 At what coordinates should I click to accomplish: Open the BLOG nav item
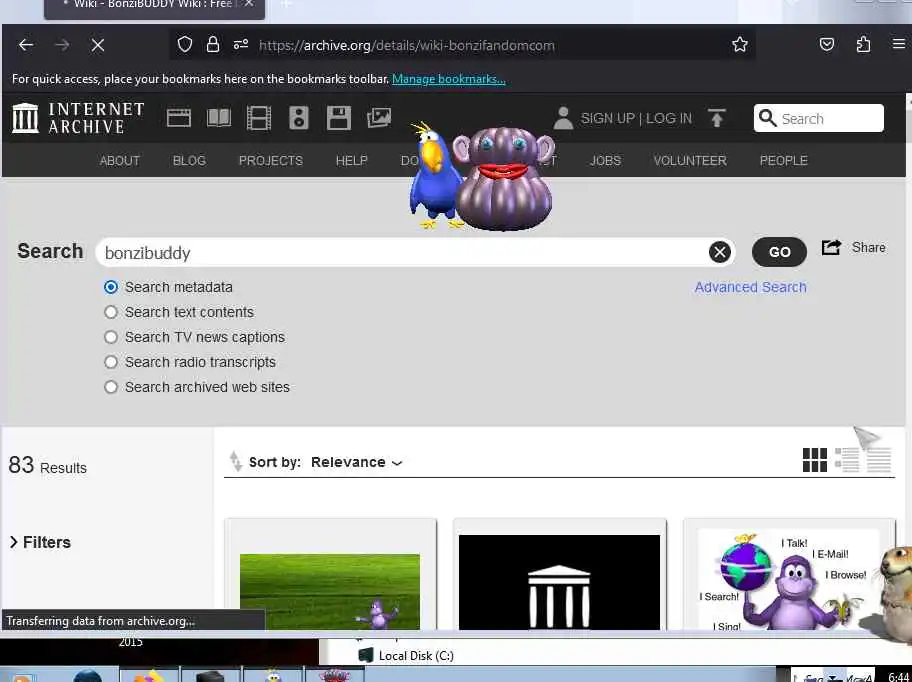click(x=189, y=160)
